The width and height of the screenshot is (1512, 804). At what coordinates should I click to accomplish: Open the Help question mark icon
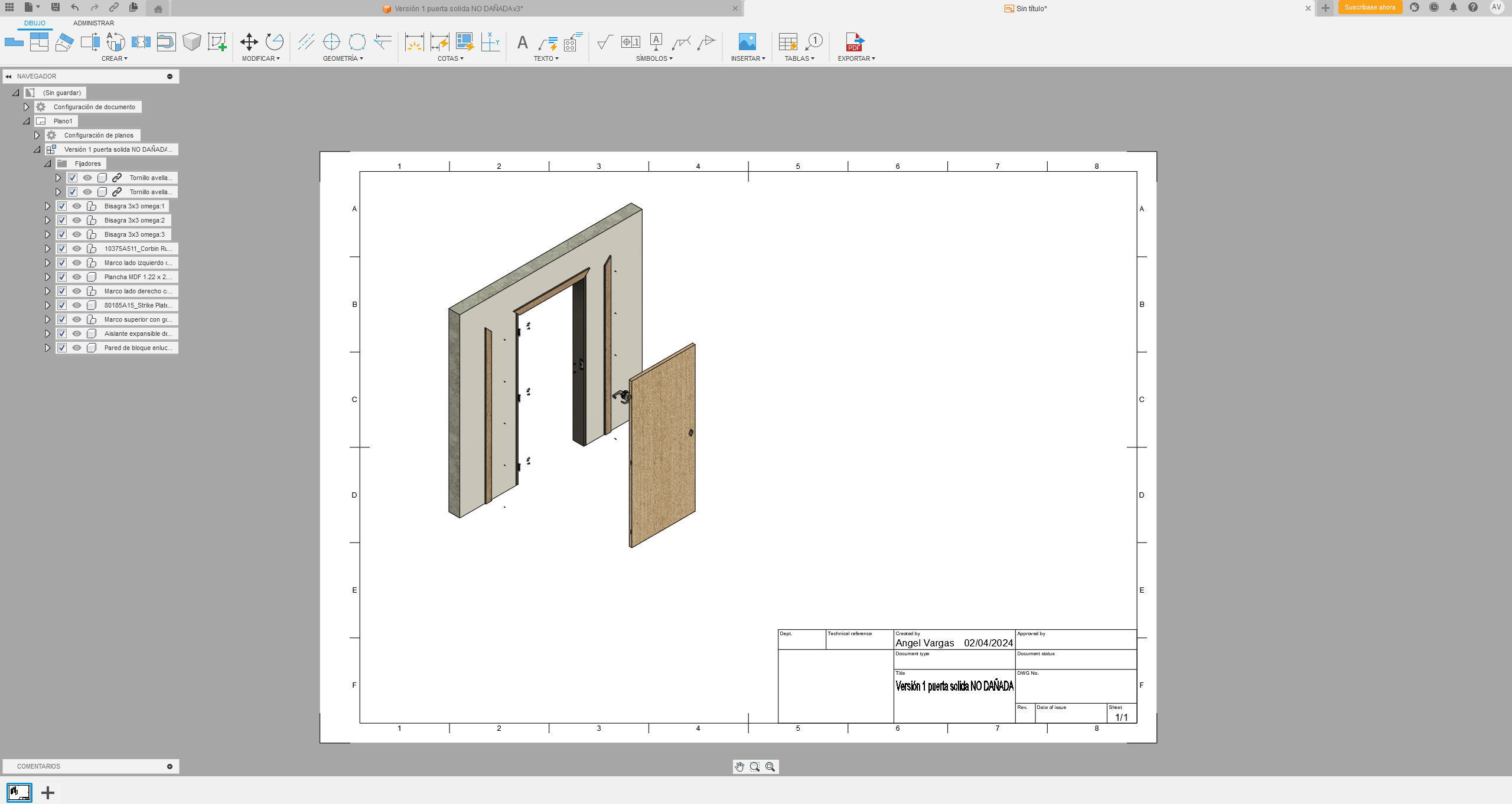coord(1473,8)
